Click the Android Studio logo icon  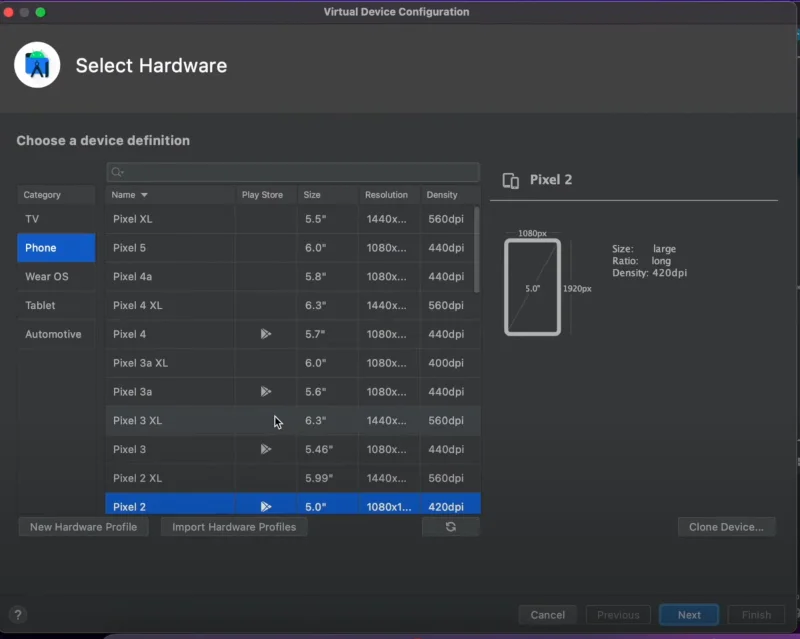click(x=38, y=66)
